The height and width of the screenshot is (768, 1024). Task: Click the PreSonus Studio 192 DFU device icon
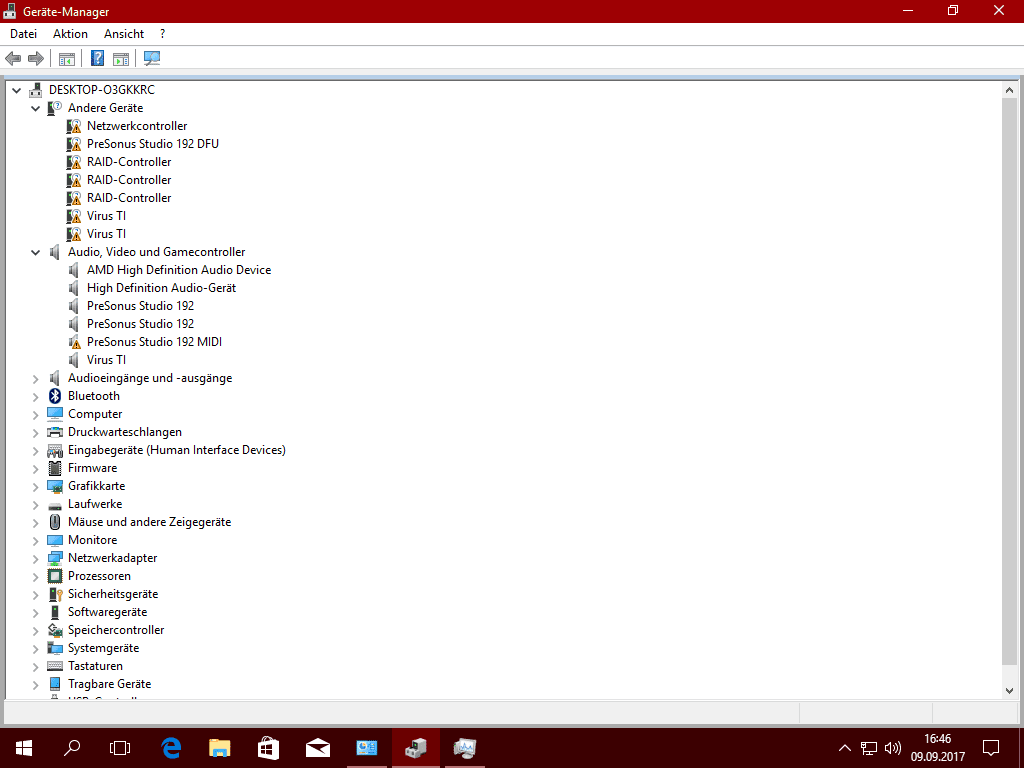point(74,144)
